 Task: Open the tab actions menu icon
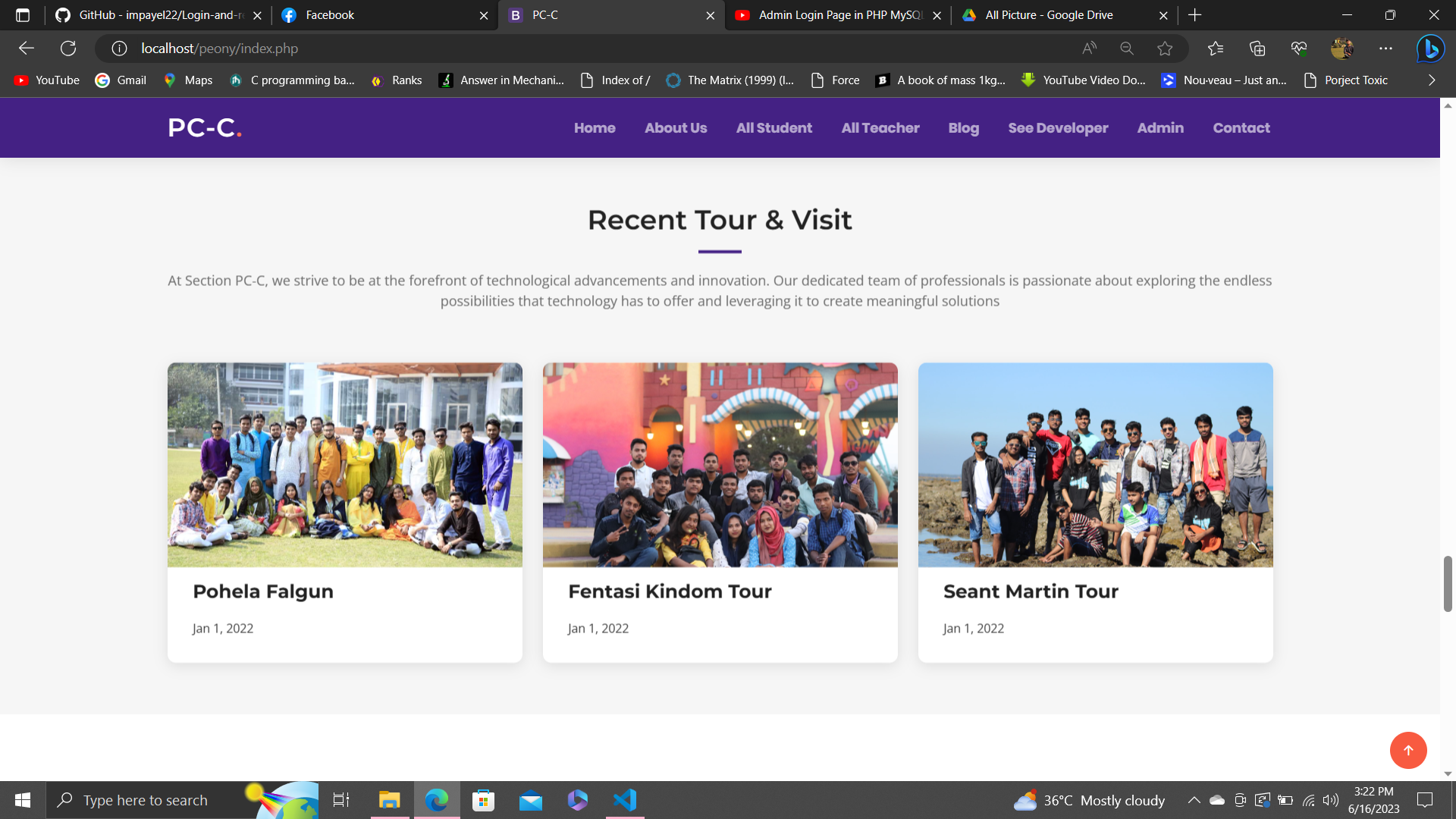coord(23,15)
